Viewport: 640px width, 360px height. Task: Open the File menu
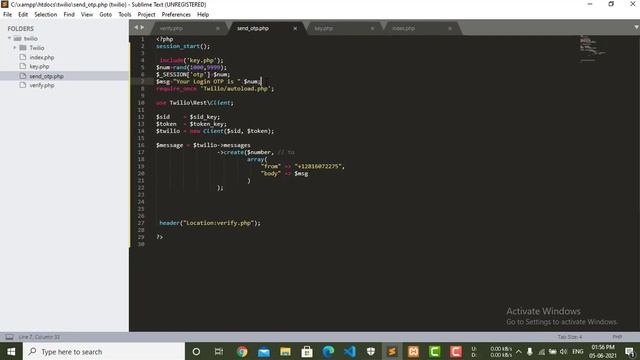tap(7, 14)
